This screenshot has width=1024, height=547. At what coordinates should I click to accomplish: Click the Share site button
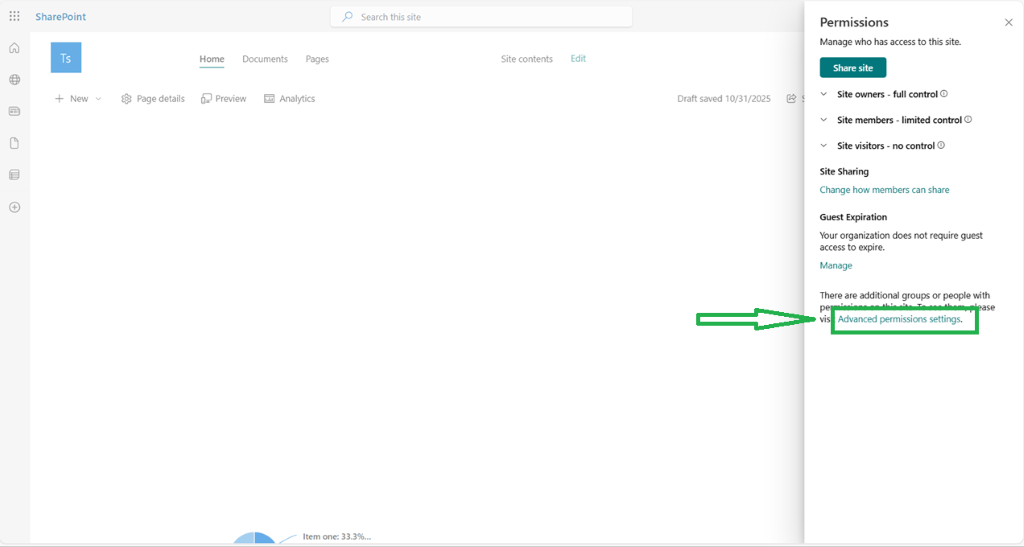[x=853, y=68]
